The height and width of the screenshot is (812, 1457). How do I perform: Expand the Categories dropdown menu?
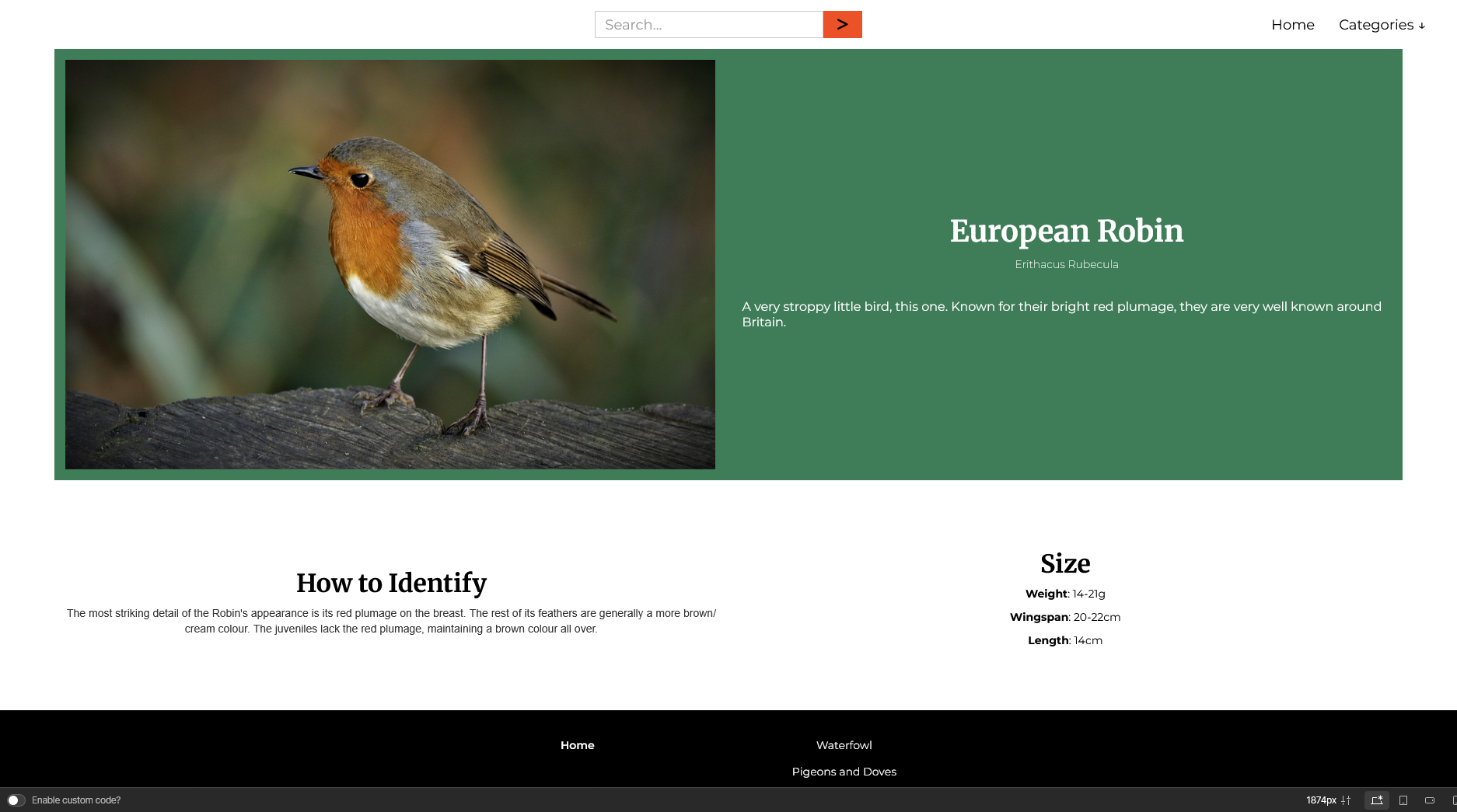coord(1382,25)
